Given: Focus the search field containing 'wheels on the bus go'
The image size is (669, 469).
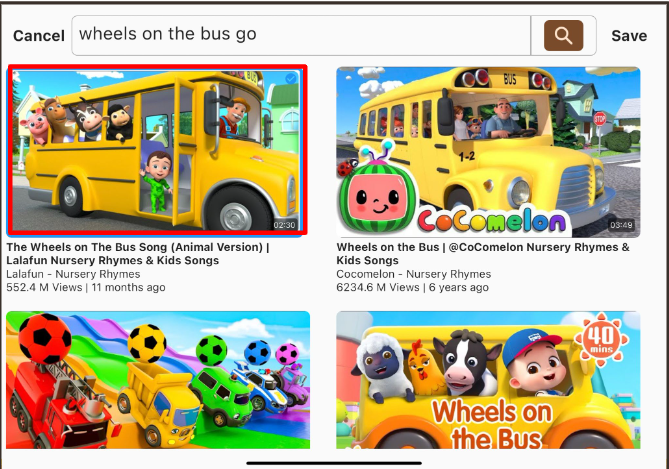Looking at the screenshot, I should [x=301, y=35].
